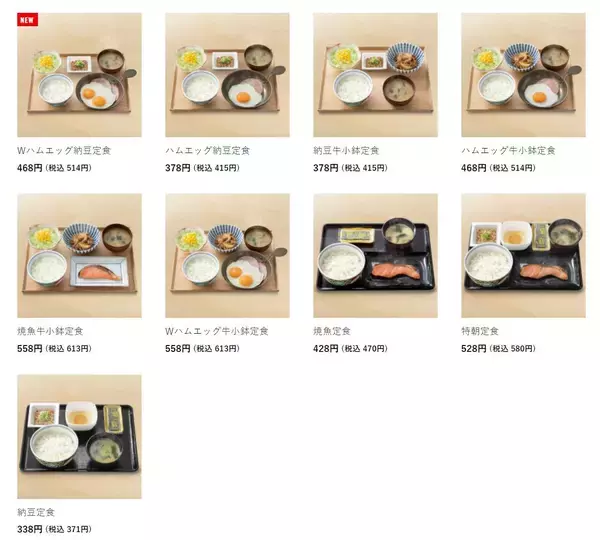Select the Wハムエッグ牛小鉢定食 title link
Screen dimensions: 600x540
[217, 331]
